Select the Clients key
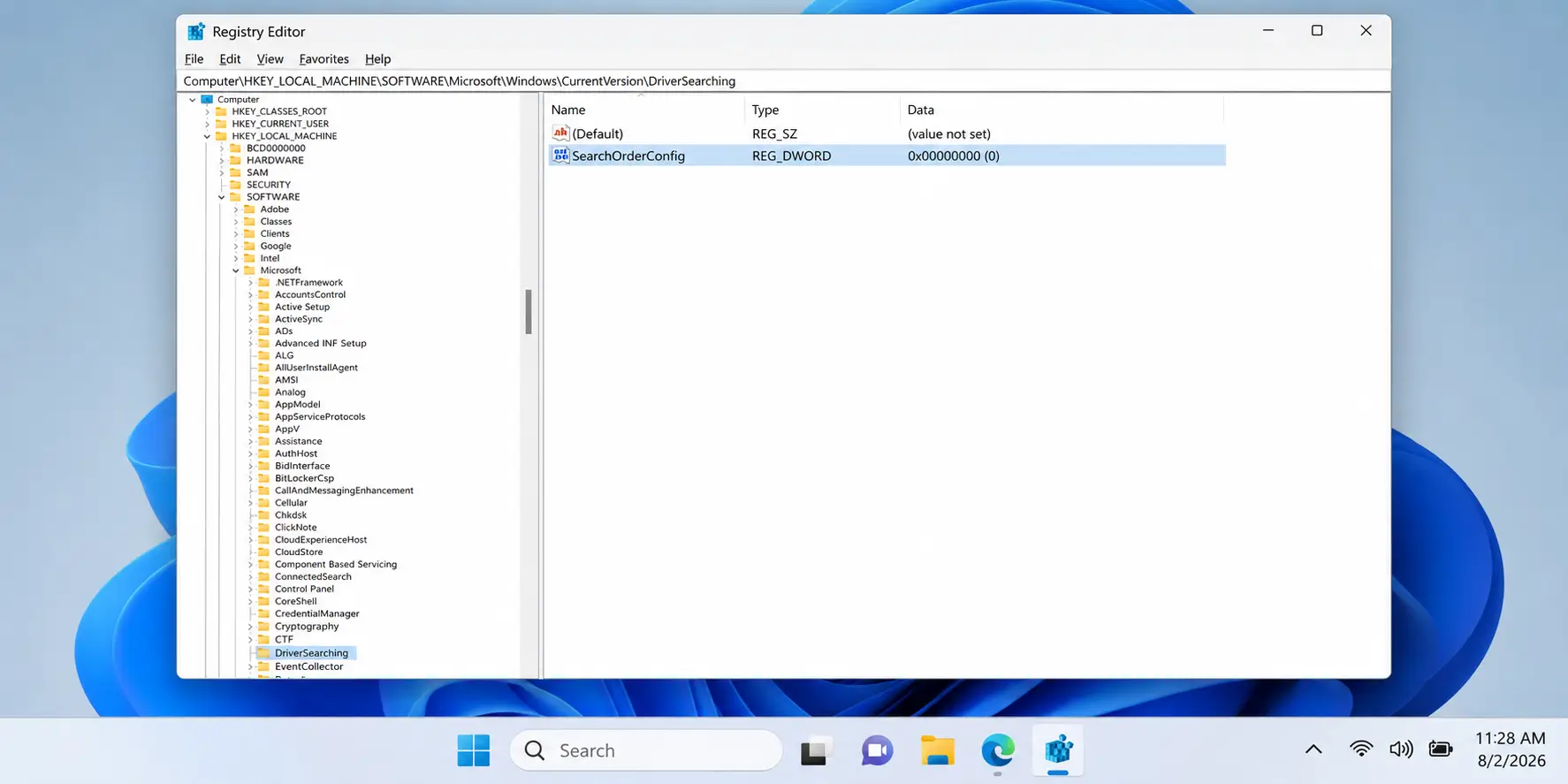 pyautogui.click(x=275, y=234)
